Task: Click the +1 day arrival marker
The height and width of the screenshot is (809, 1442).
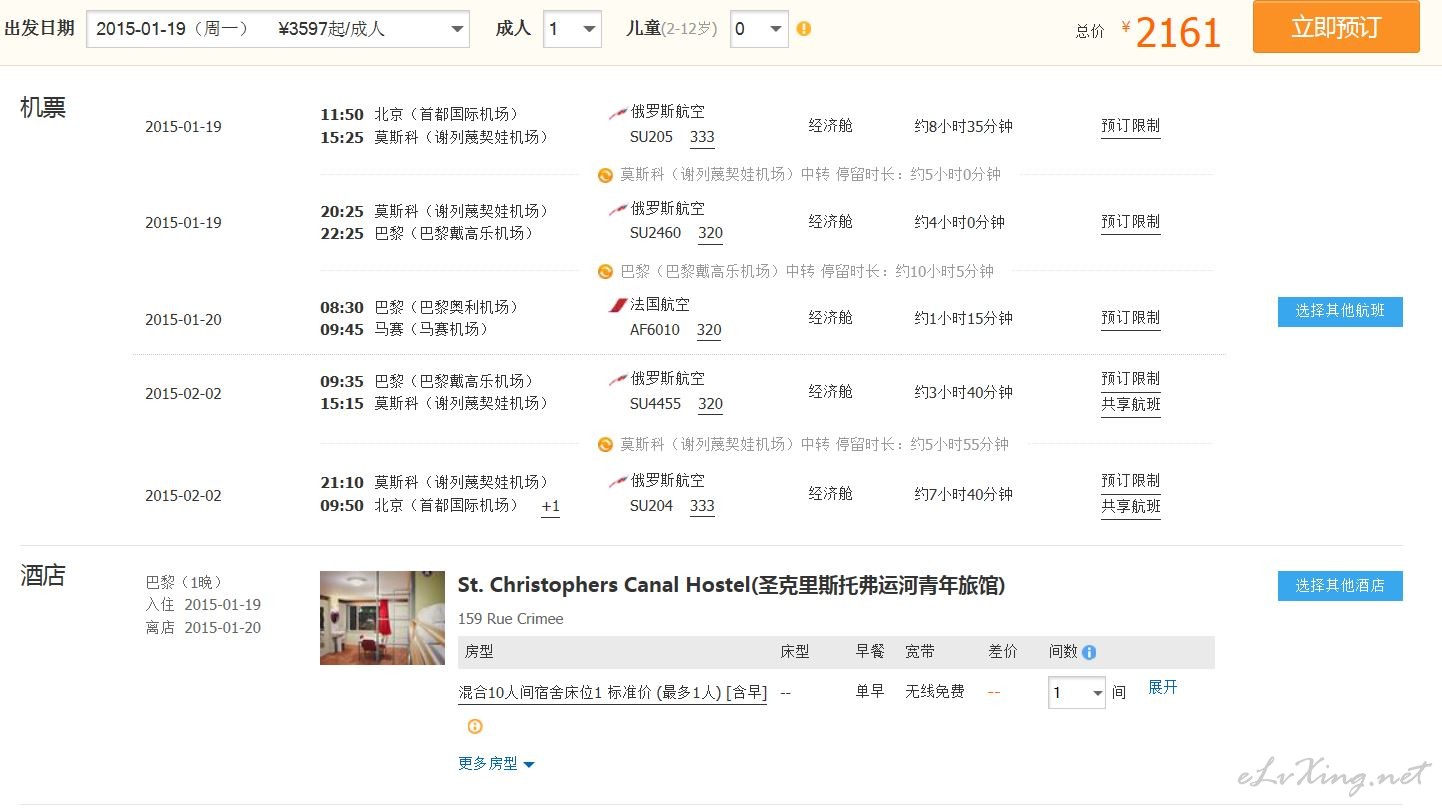Action: tap(550, 507)
